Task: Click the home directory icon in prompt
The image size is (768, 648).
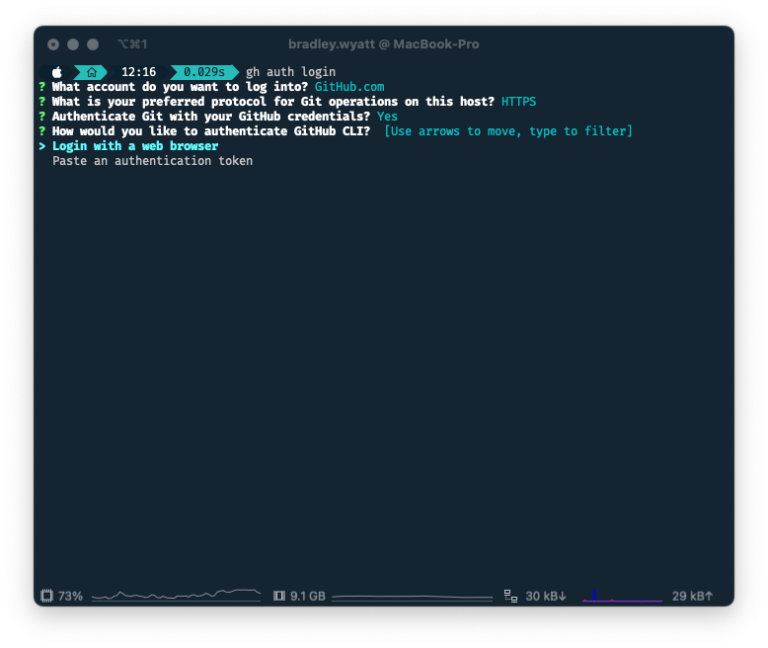Action: [x=92, y=72]
